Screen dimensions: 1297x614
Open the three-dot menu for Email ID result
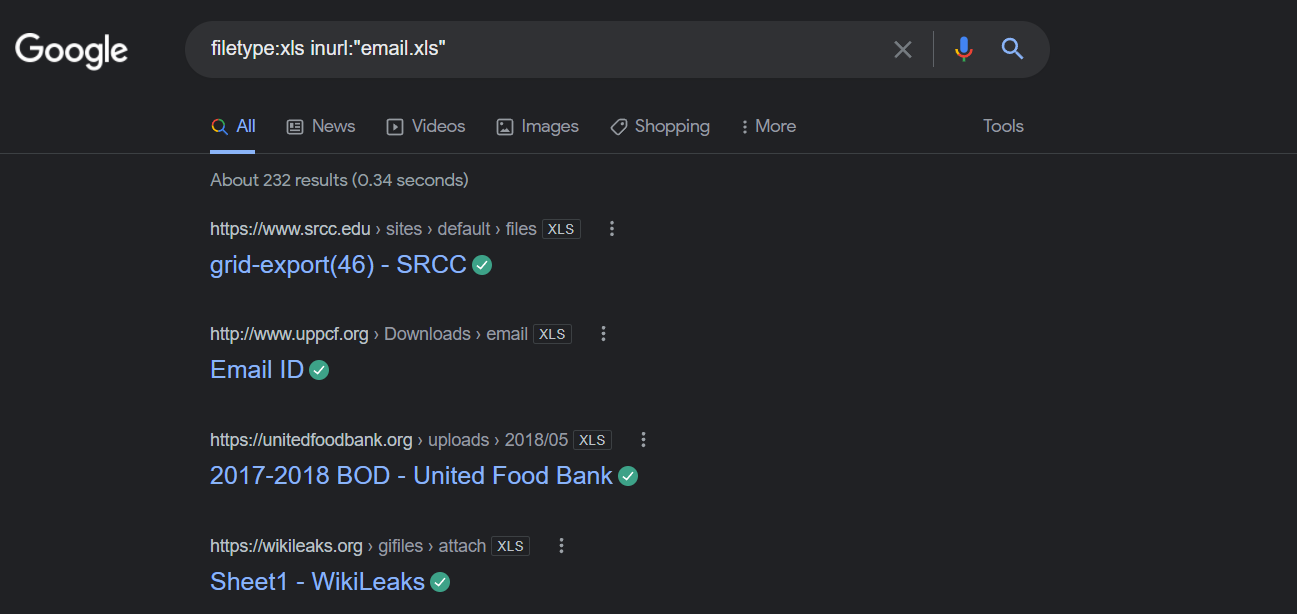603,333
